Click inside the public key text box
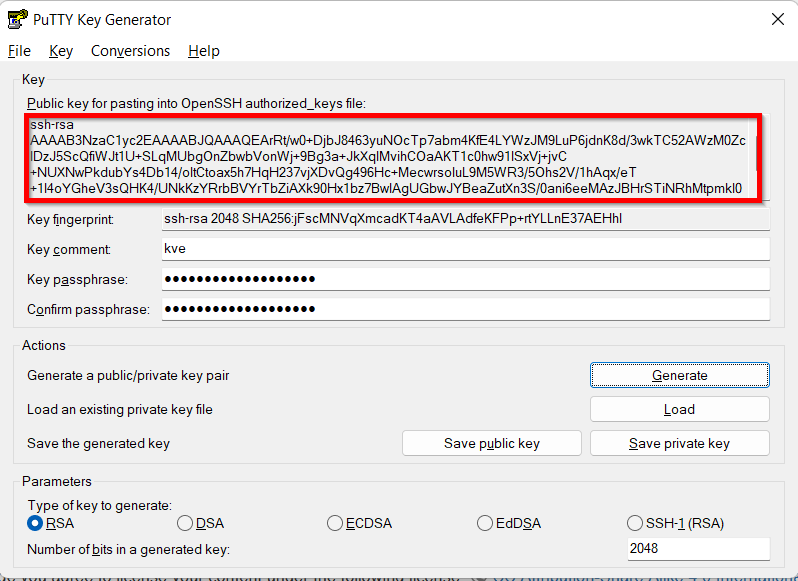The height and width of the screenshot is (581, 798). click(386, 156)
